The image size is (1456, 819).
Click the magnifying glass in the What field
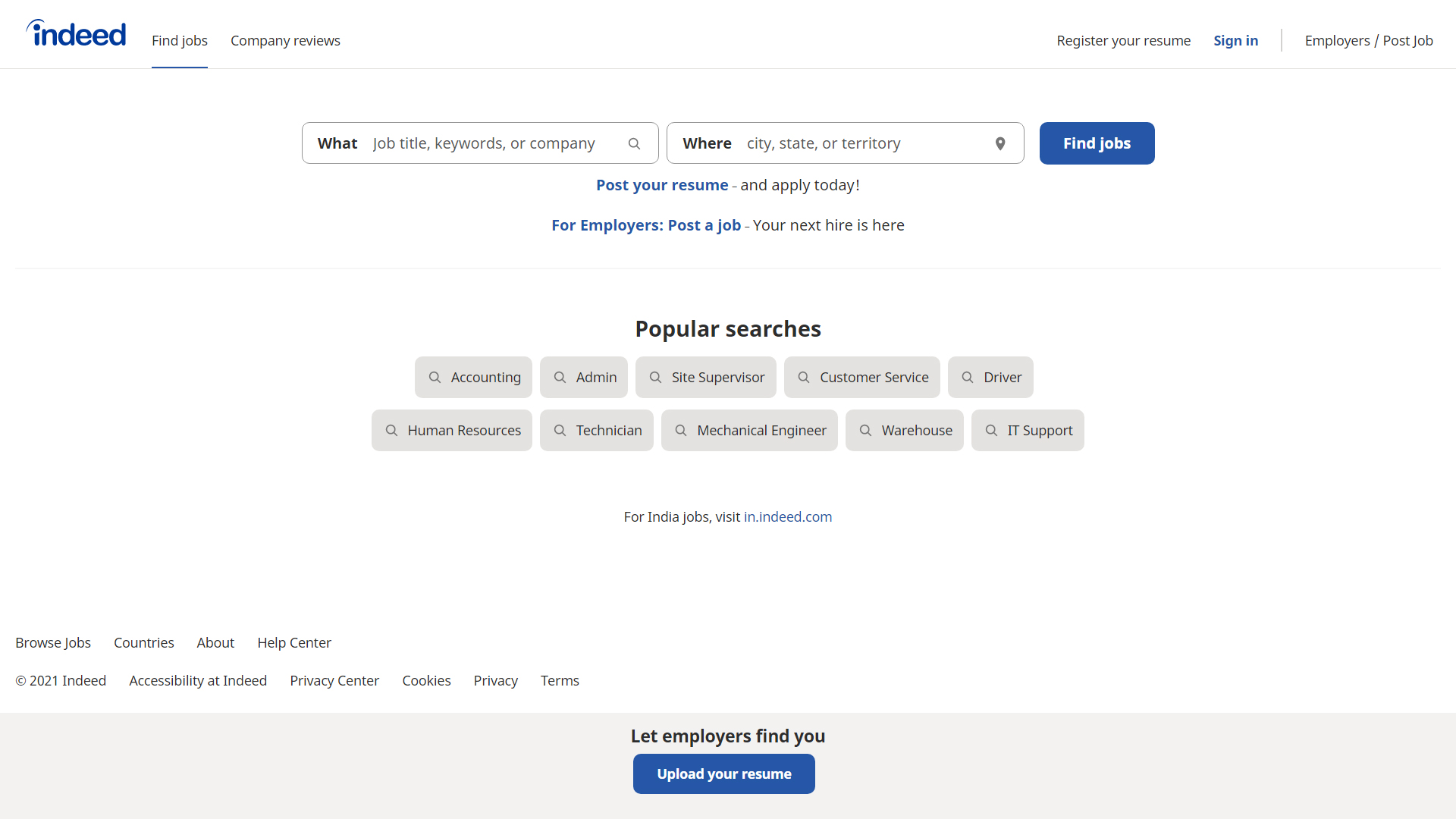click(634, 143)
